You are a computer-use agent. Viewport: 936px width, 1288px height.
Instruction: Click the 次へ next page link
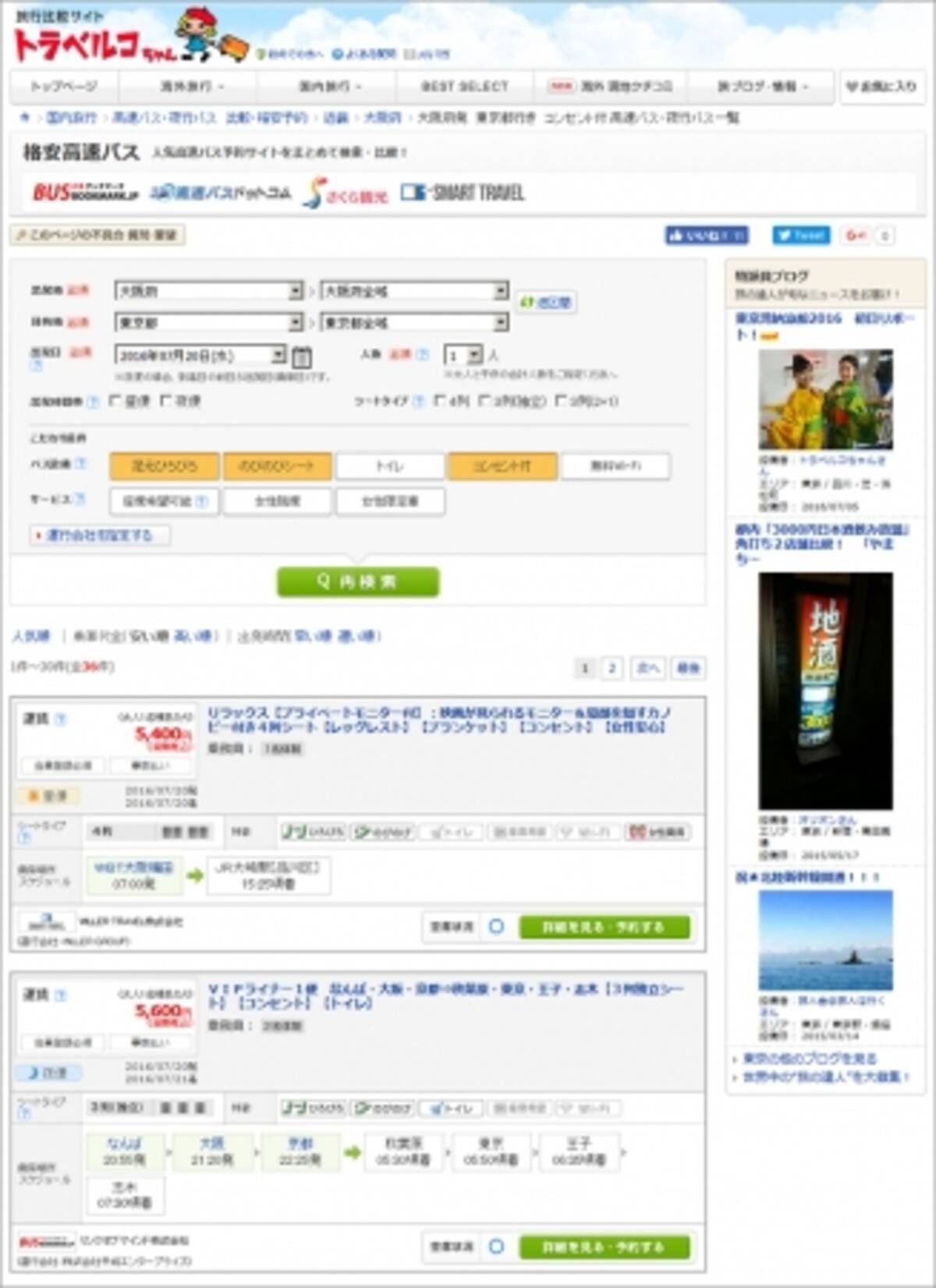tap(648, 668)
